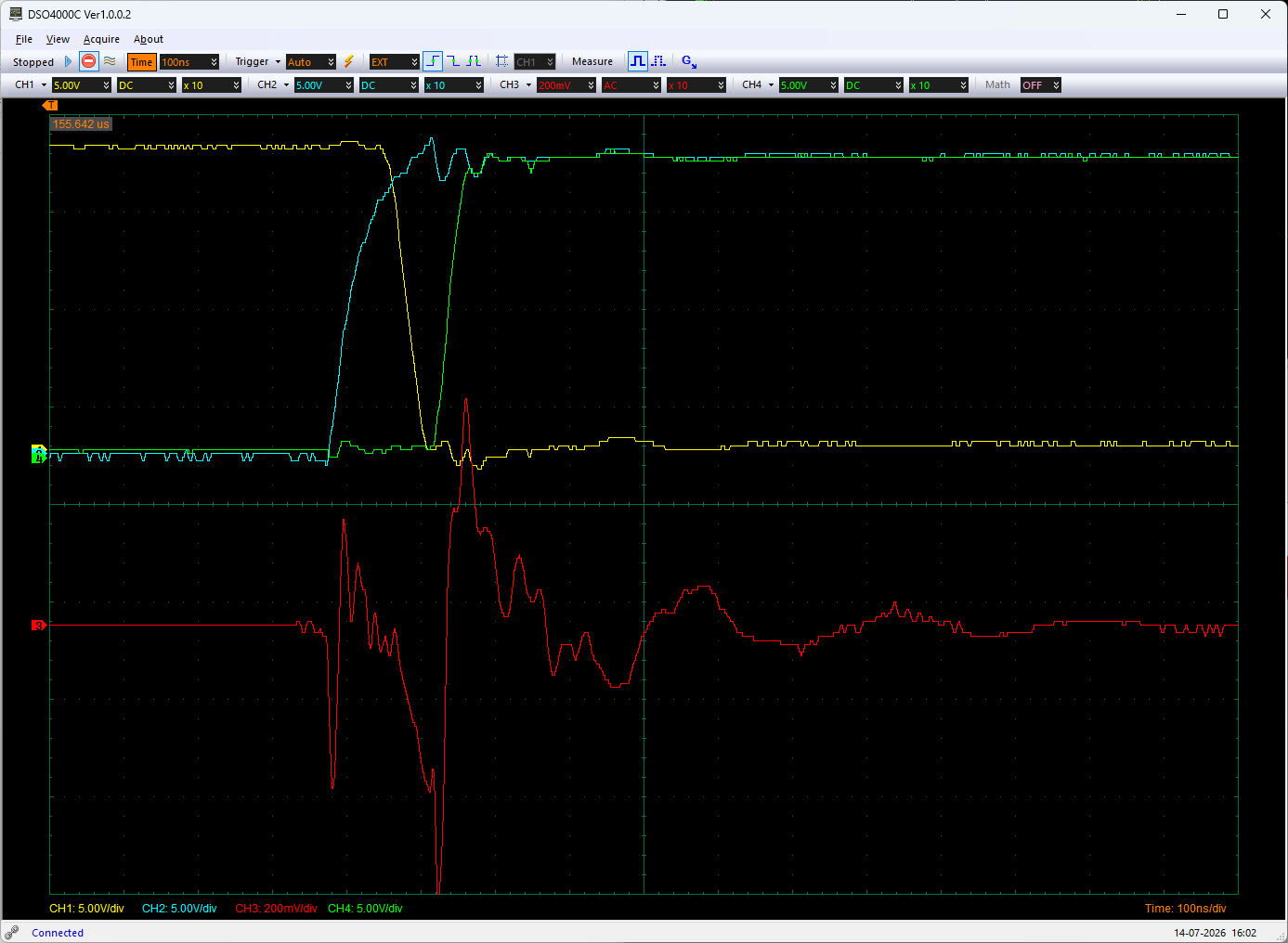Open CH4 5.00V voltage scale dropdown
The width and height of the screenshot is (1288, 943).
tap(809, 85)
